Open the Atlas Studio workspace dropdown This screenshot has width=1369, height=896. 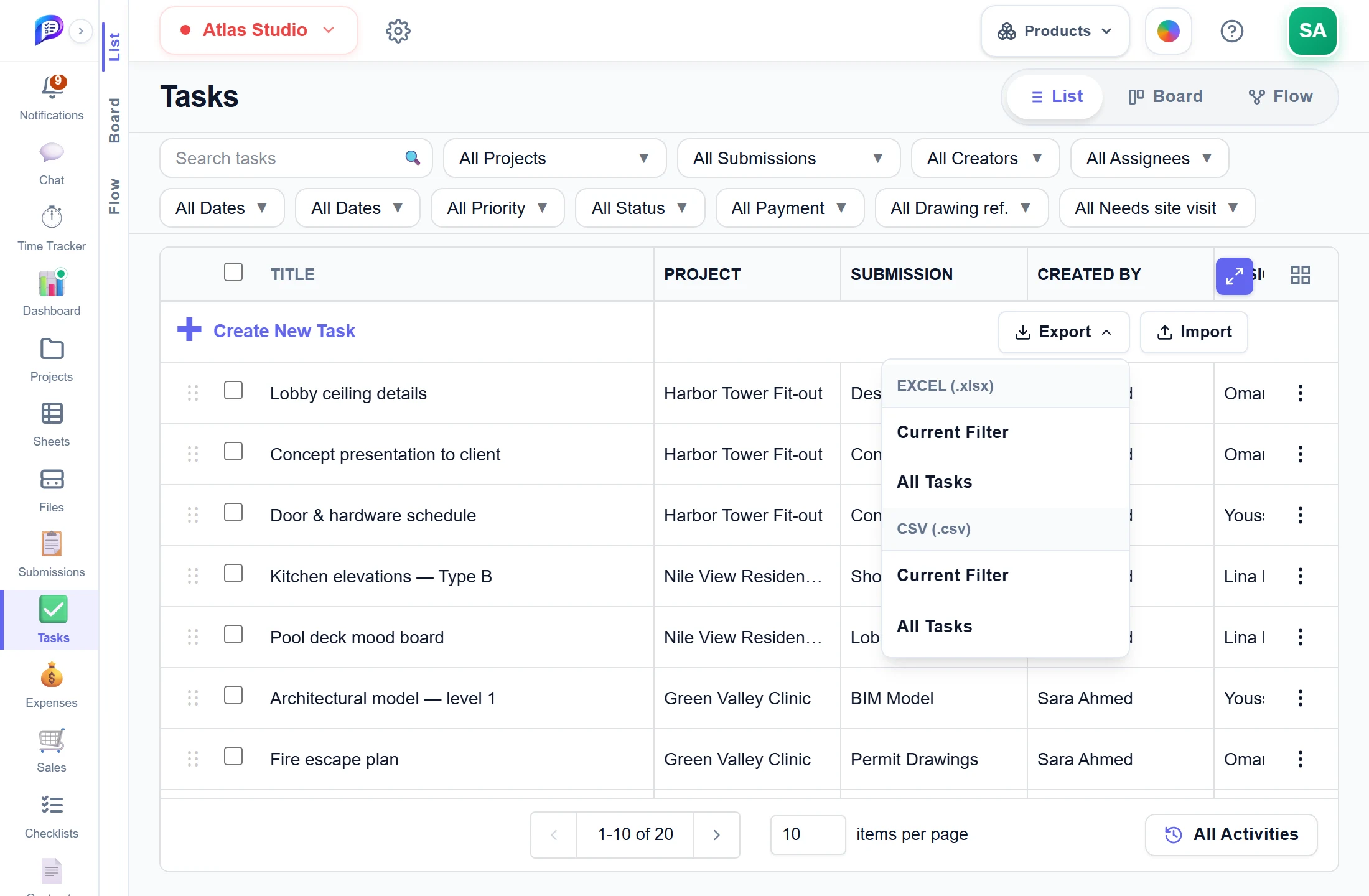(258, 30)
